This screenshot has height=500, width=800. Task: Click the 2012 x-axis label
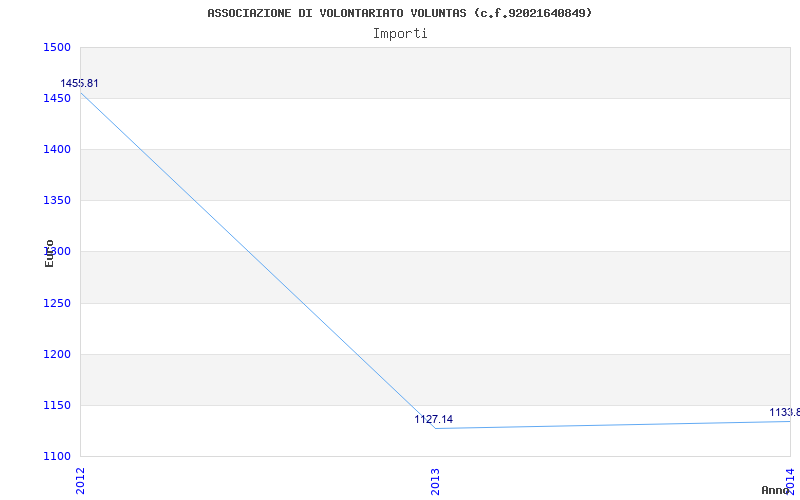(80, 481)
